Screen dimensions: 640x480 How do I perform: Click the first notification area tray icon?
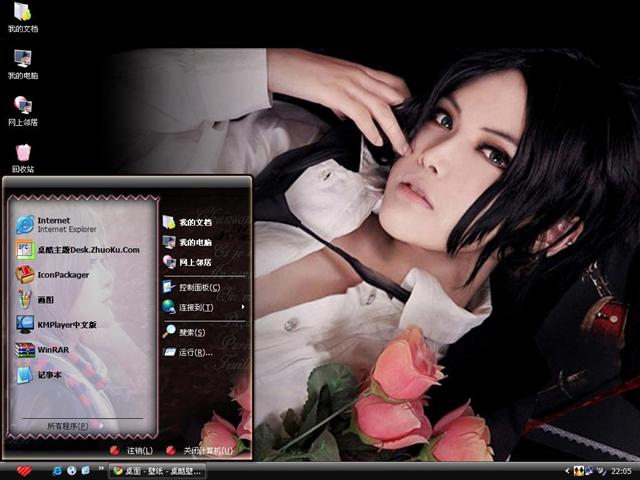578,471
